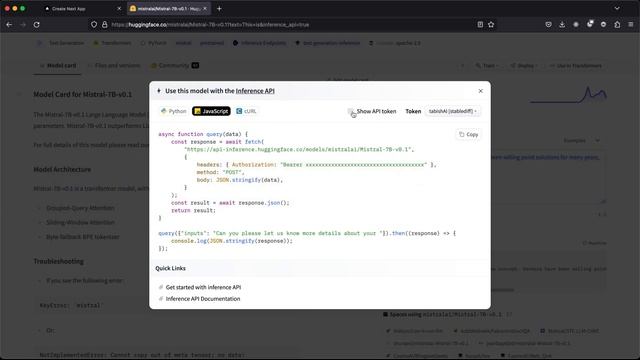Expand the Deploy dropdown on model page
This screenshot has width=640, height=360.
pyautogui.click(x=524, y=66)
